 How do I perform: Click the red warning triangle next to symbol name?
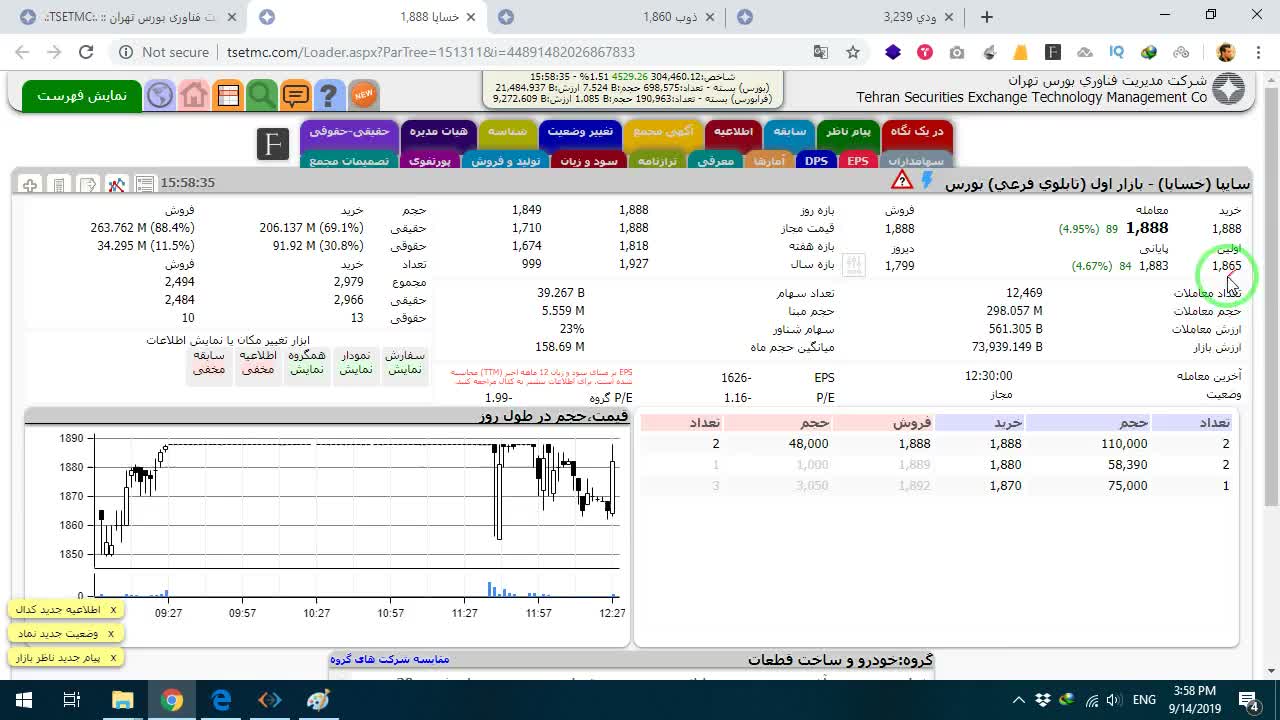point(902,181)
